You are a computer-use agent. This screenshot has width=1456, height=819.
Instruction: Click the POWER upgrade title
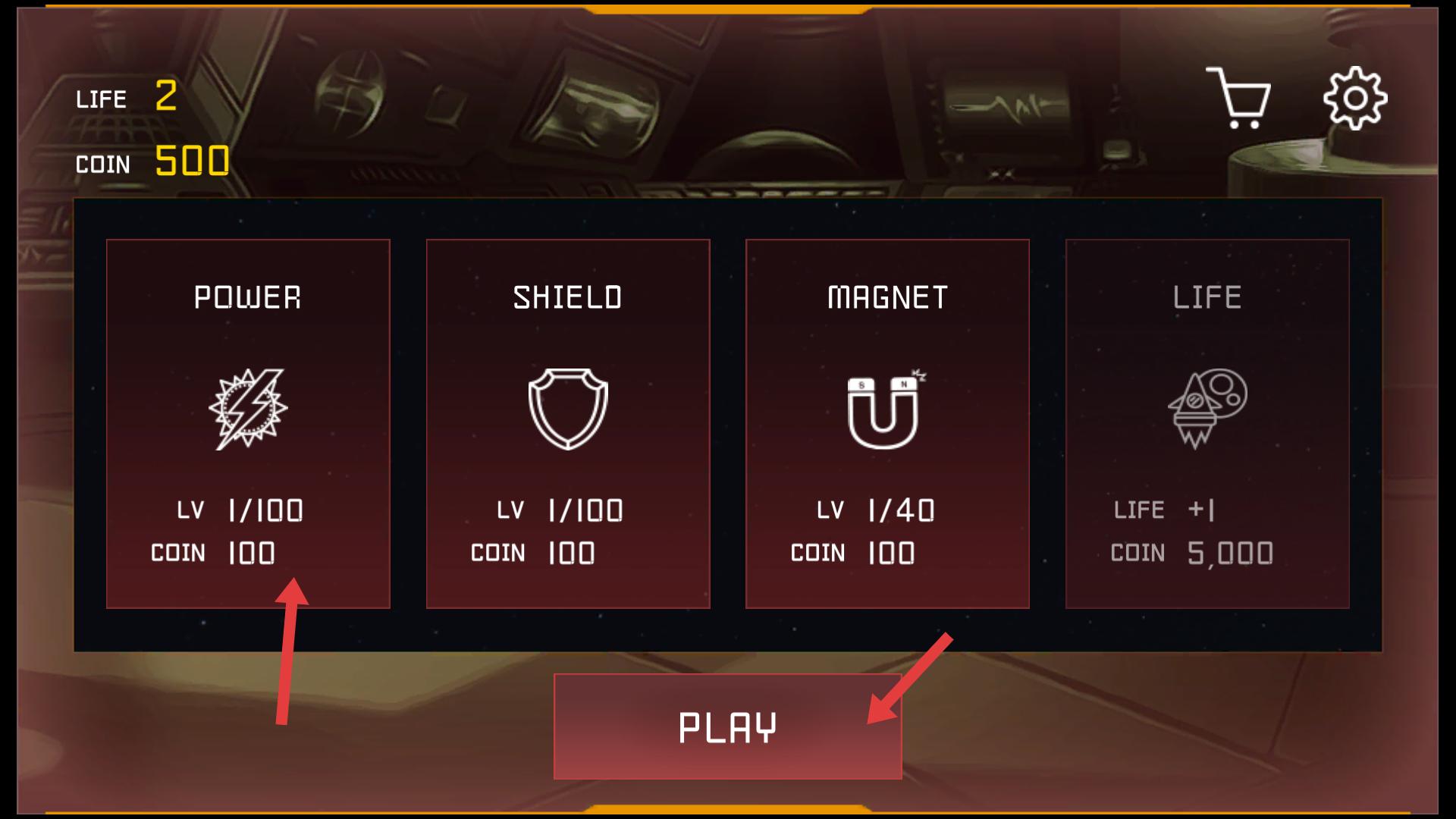point(248,297)
